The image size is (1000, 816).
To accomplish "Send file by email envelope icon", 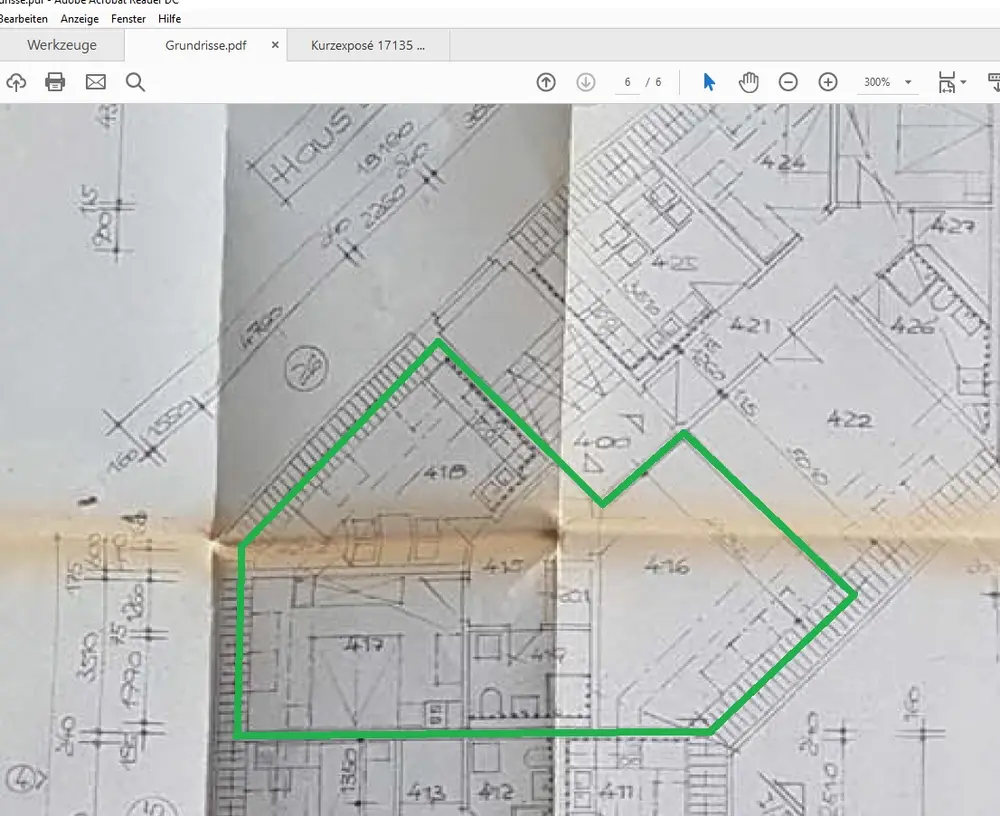I will (x=95, y=82).
